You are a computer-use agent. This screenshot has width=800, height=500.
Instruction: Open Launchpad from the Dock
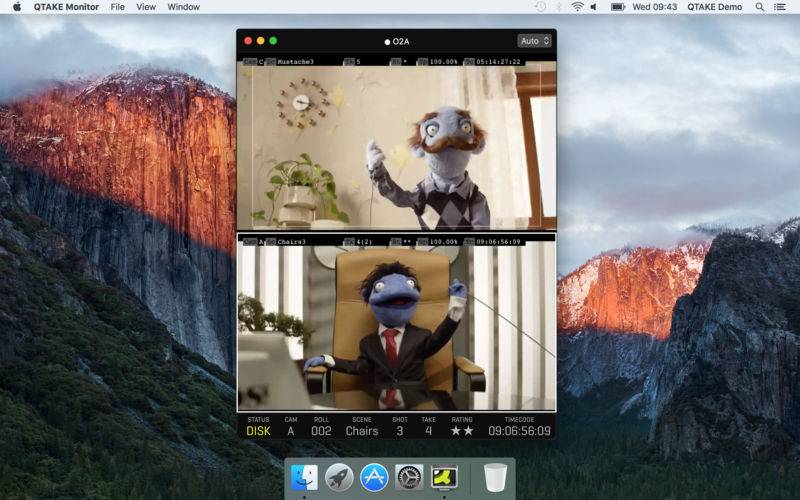click(339, 478)
